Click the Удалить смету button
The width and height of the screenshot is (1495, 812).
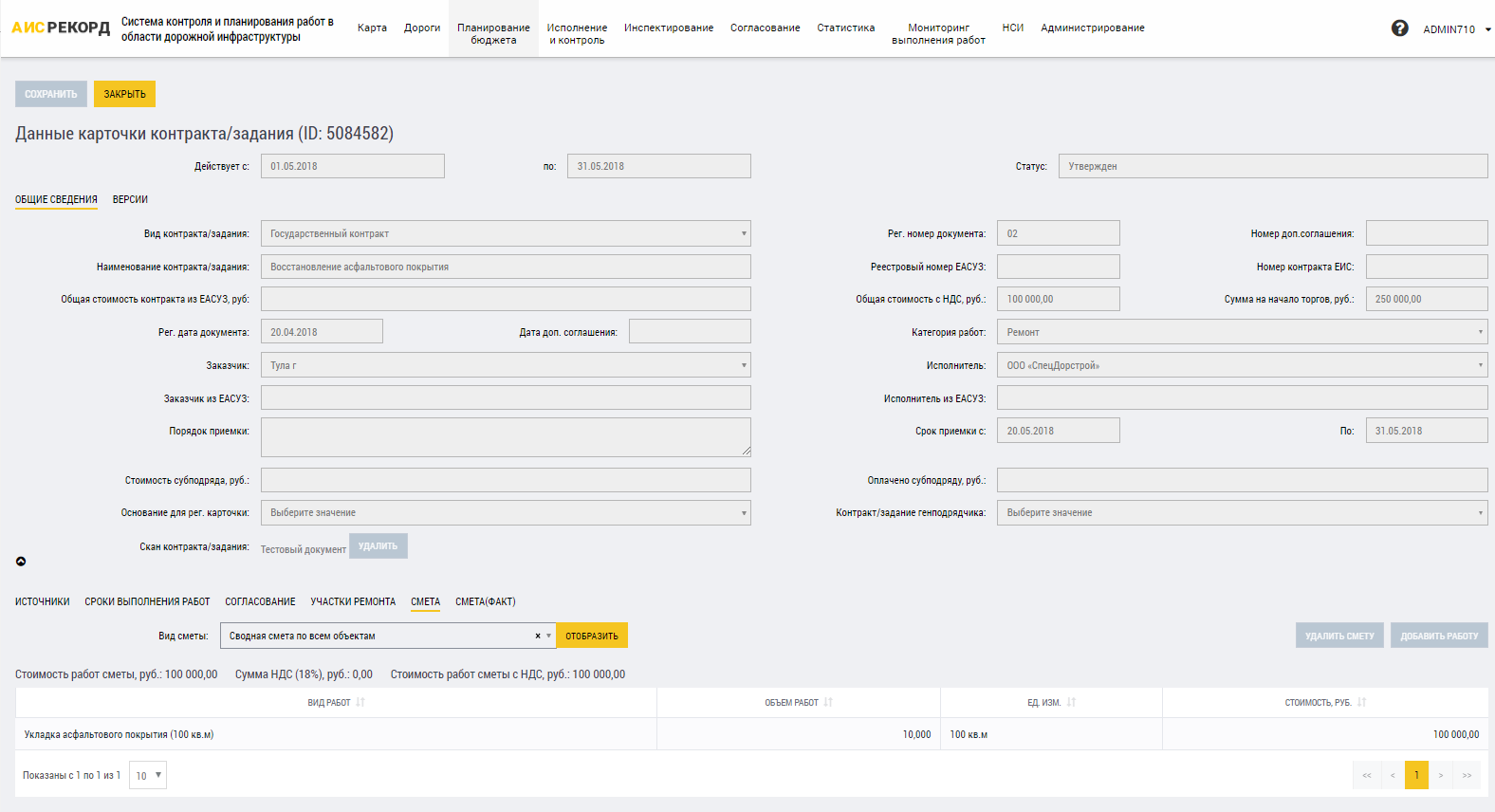tap(1339, 636)
